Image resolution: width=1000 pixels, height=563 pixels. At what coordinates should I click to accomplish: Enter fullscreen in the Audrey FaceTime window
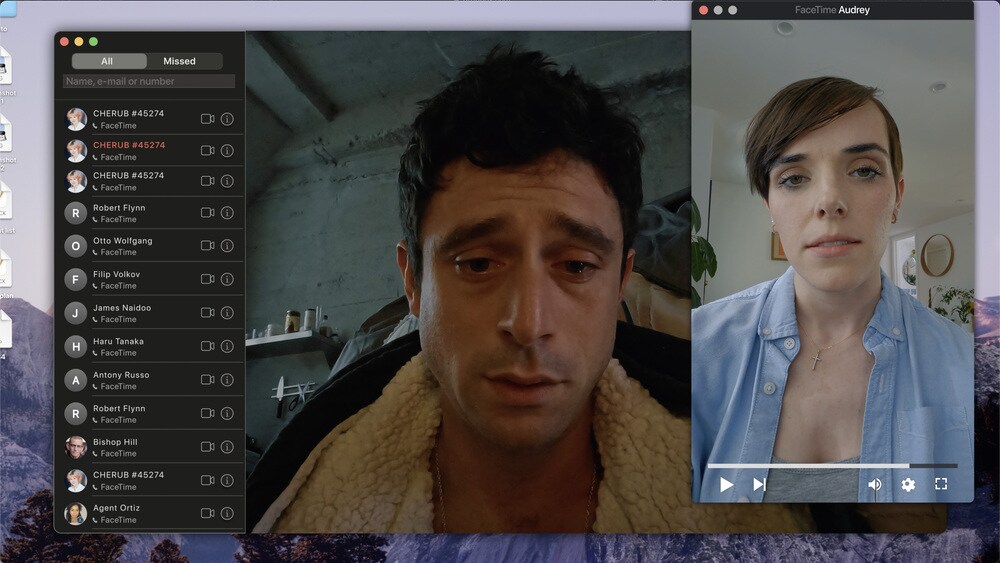pos(941,484)
